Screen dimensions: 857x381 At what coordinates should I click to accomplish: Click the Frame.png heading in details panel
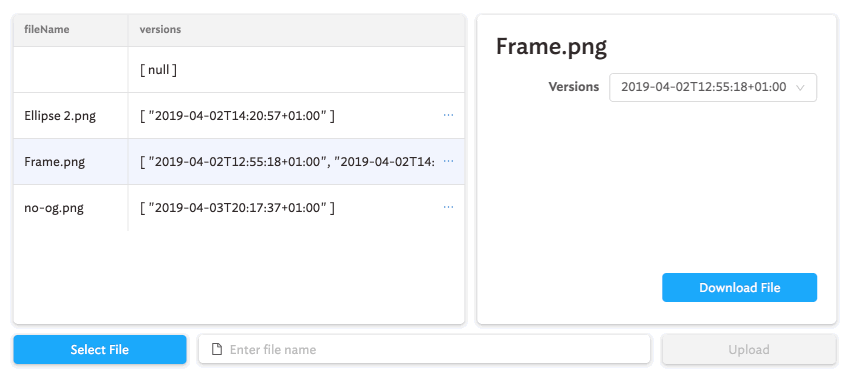pyautogui.click(x=551, y=47)
